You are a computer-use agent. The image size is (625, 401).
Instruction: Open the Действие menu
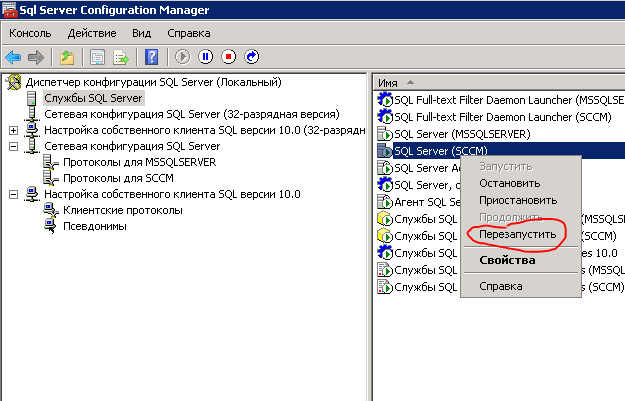coord(91,33)
